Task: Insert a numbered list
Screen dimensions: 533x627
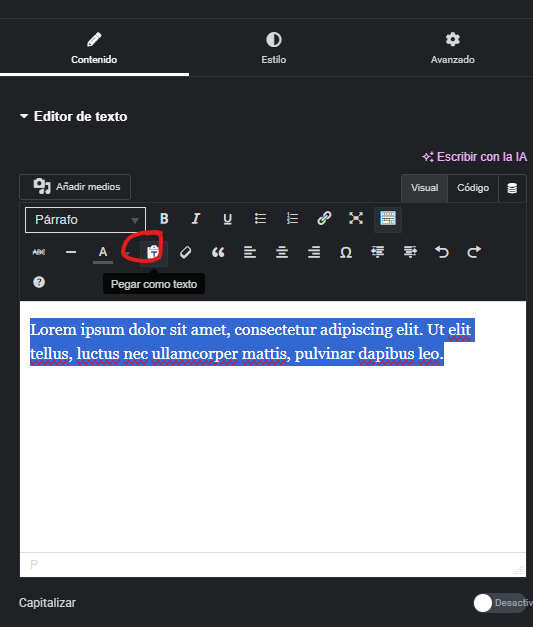Action: click(292, 219)
